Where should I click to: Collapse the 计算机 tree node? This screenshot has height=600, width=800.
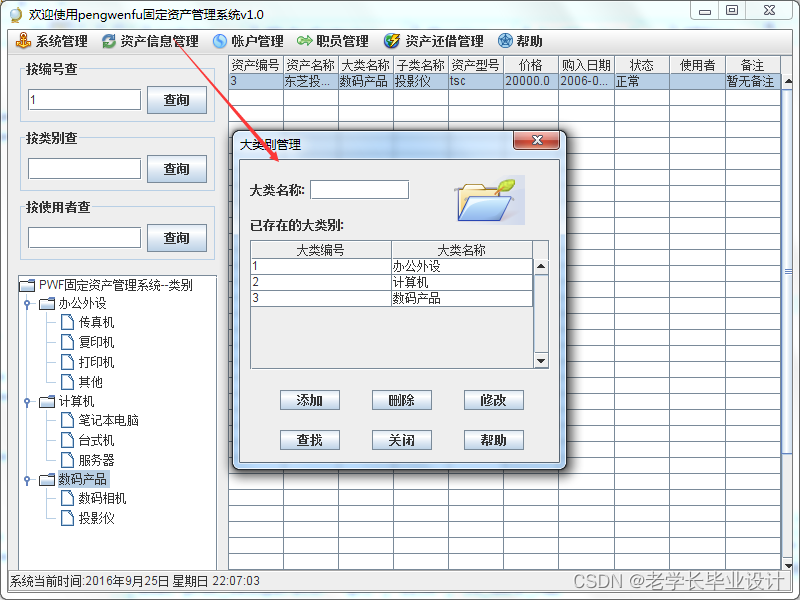pyautogui.click(x=28, y=399)
